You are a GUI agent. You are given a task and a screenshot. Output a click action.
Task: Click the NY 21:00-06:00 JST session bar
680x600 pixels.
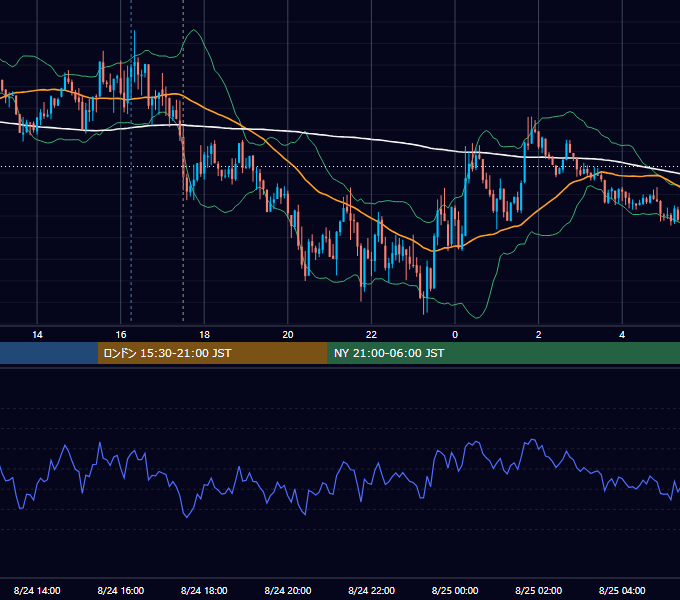point(503,353)
